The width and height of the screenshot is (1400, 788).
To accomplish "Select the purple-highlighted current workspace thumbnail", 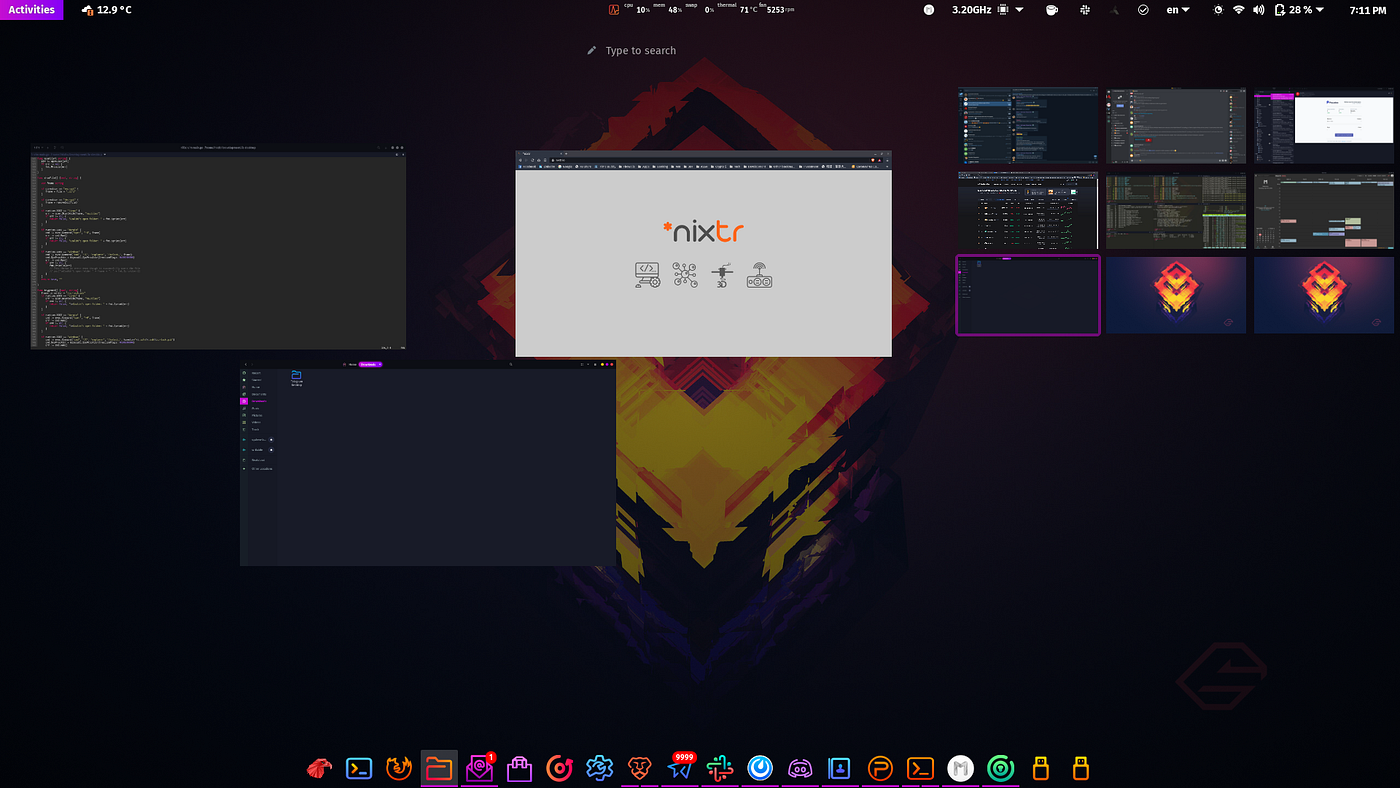I will point(1028,295).
